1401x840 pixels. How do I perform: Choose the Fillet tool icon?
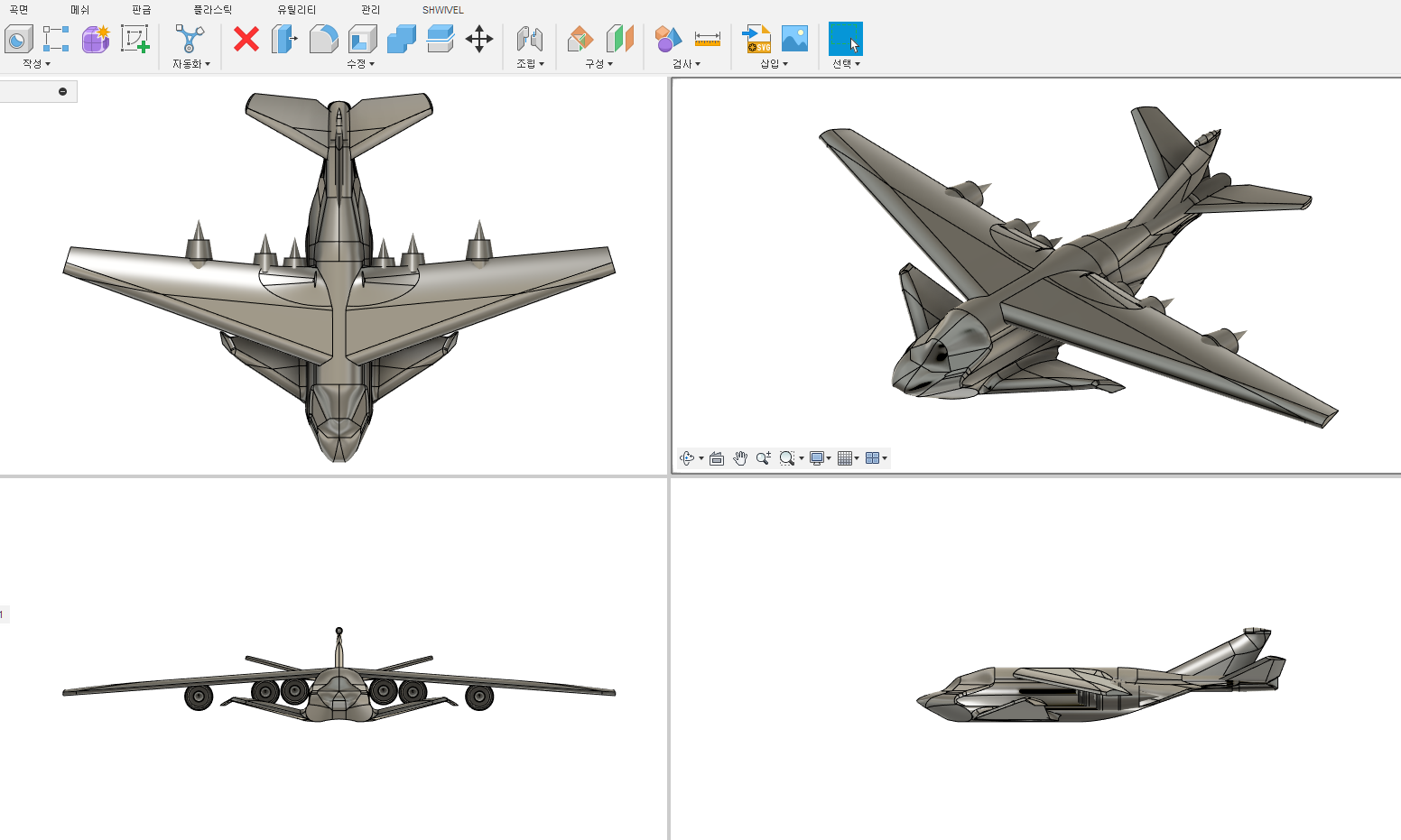coord(323,39)
